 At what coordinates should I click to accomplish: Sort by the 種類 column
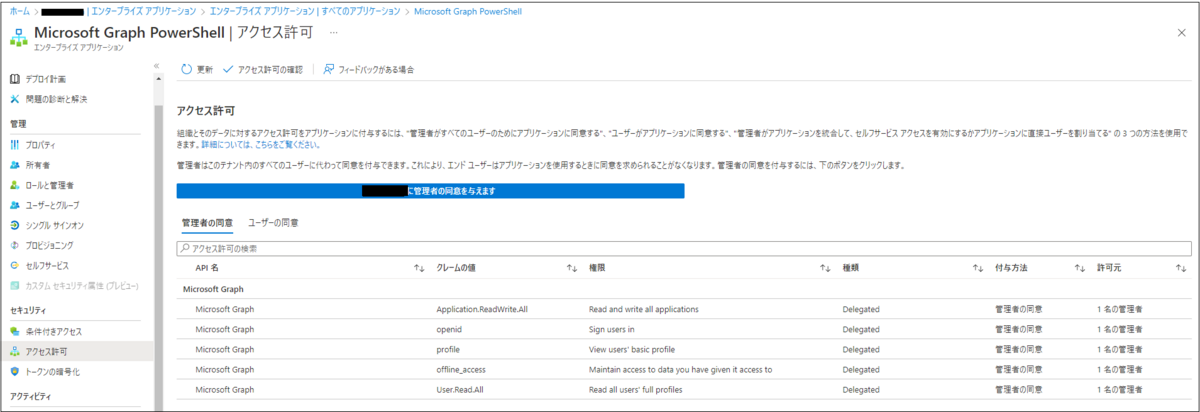(x=978, y=268)
